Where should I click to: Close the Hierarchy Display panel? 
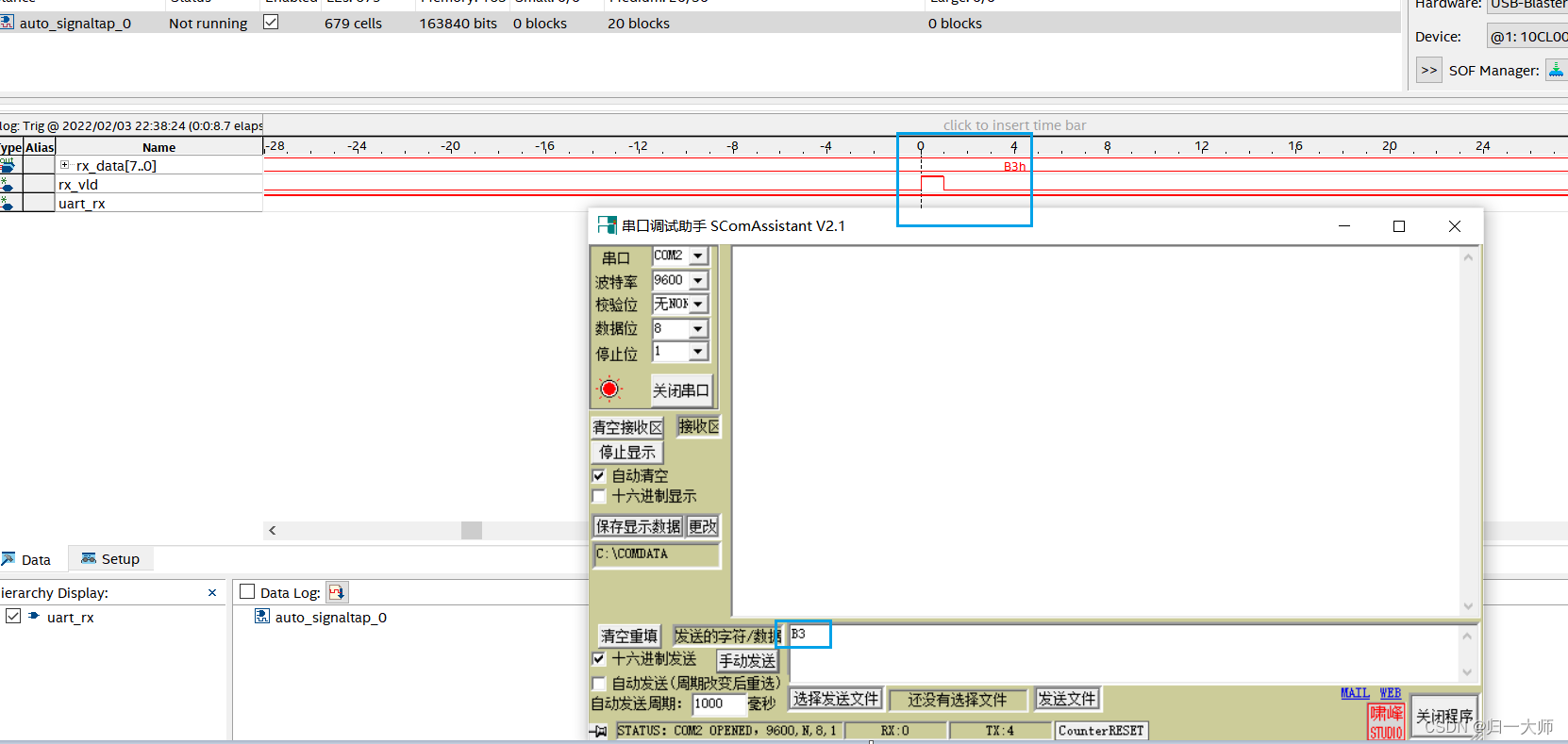point(212,592)
